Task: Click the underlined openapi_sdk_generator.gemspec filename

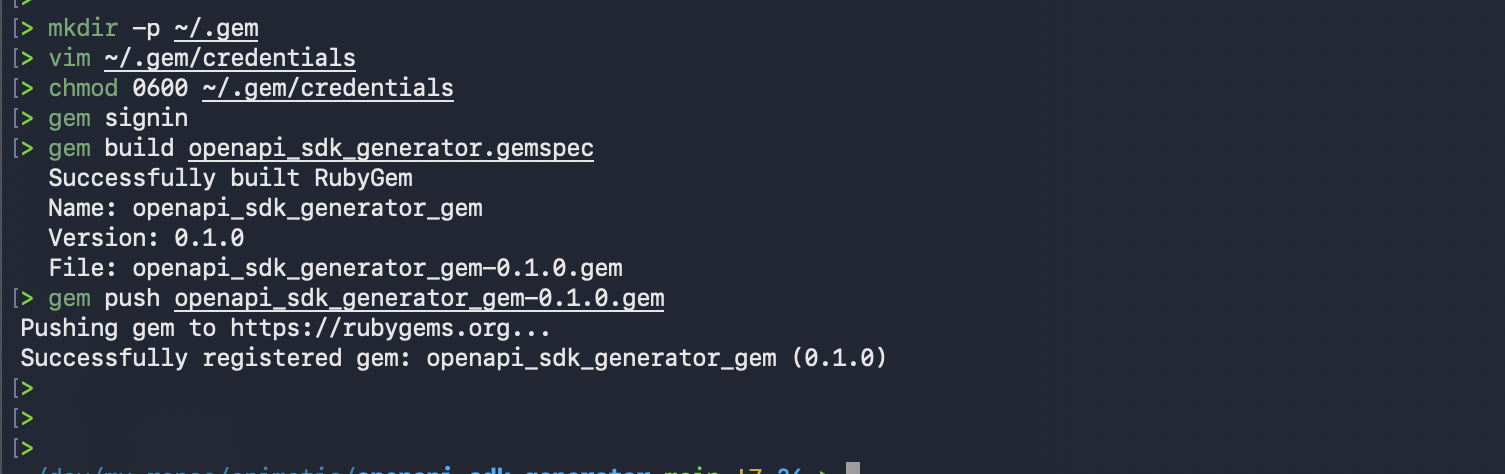Action: click(391, 148)
